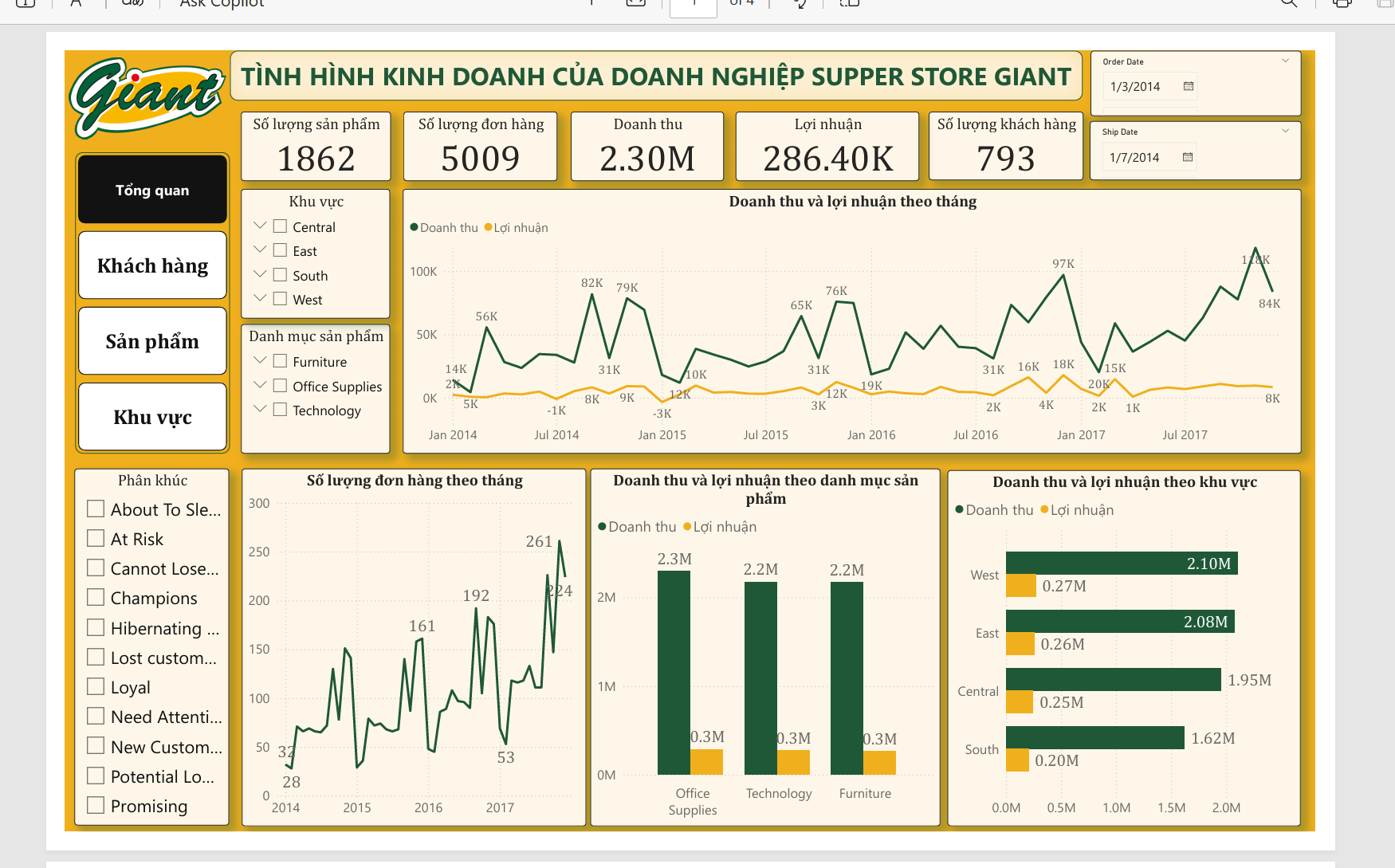Click the Số lượng đơn hàng 5009 card
1395x868 pixels.
[x=481, y=146]
